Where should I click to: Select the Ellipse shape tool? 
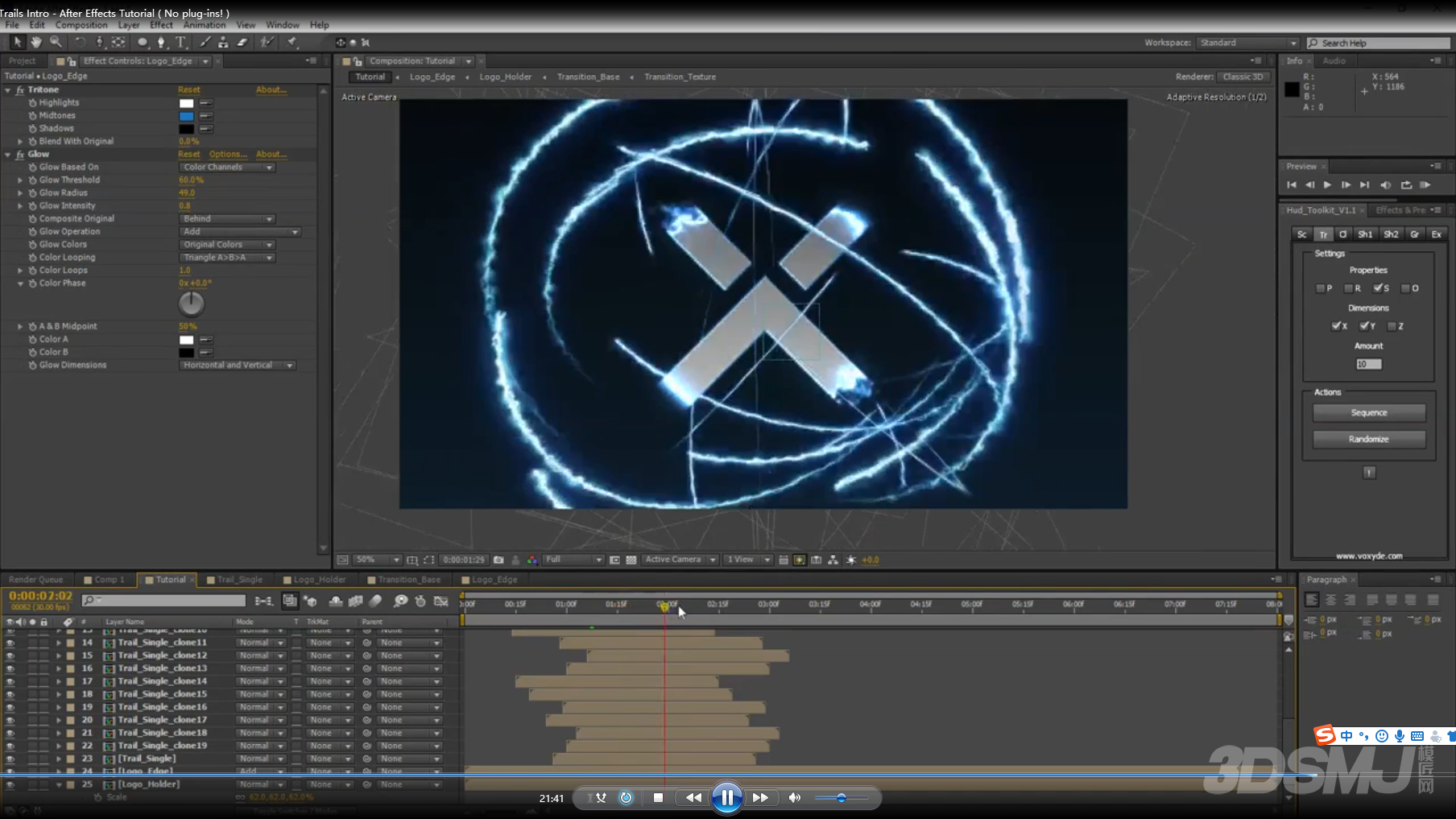coord(143,42)
